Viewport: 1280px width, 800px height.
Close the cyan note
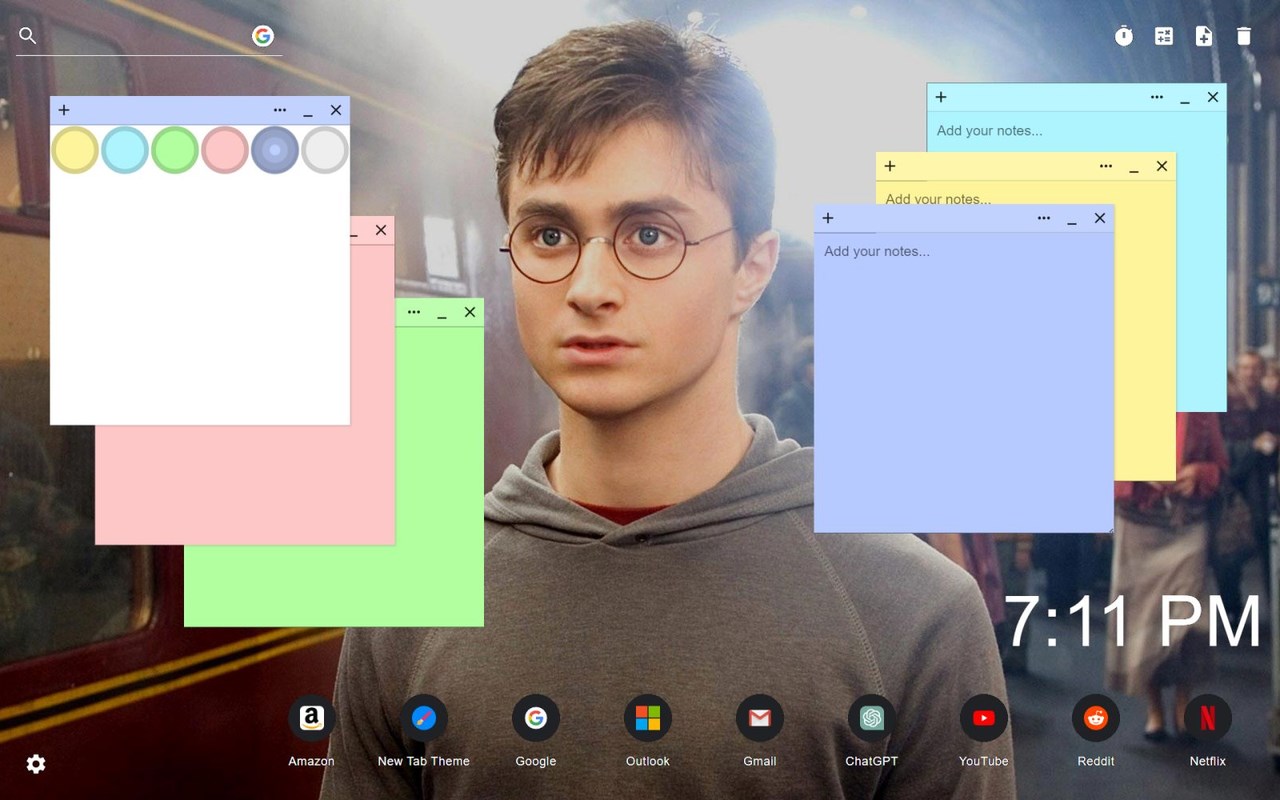point(1213,97)
